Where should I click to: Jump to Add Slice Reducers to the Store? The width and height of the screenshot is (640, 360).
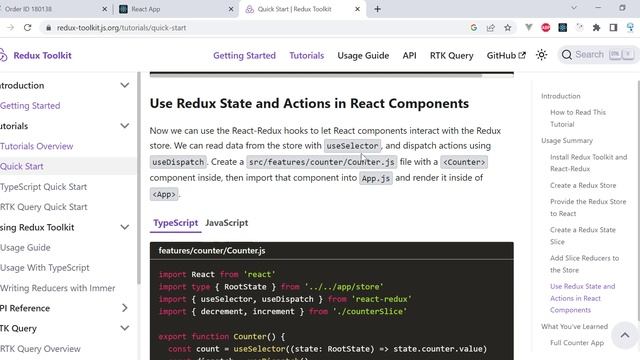pyautogui.click(x=584, y=264)
